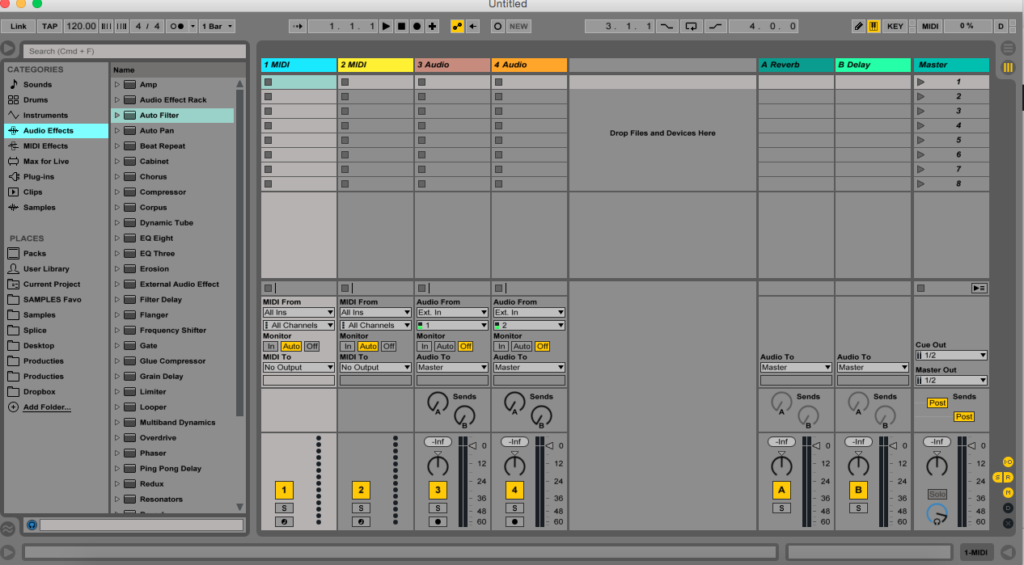Toggle the Automation Arm icon
This screenshot has width=1024, height=565.
(457, 26)
